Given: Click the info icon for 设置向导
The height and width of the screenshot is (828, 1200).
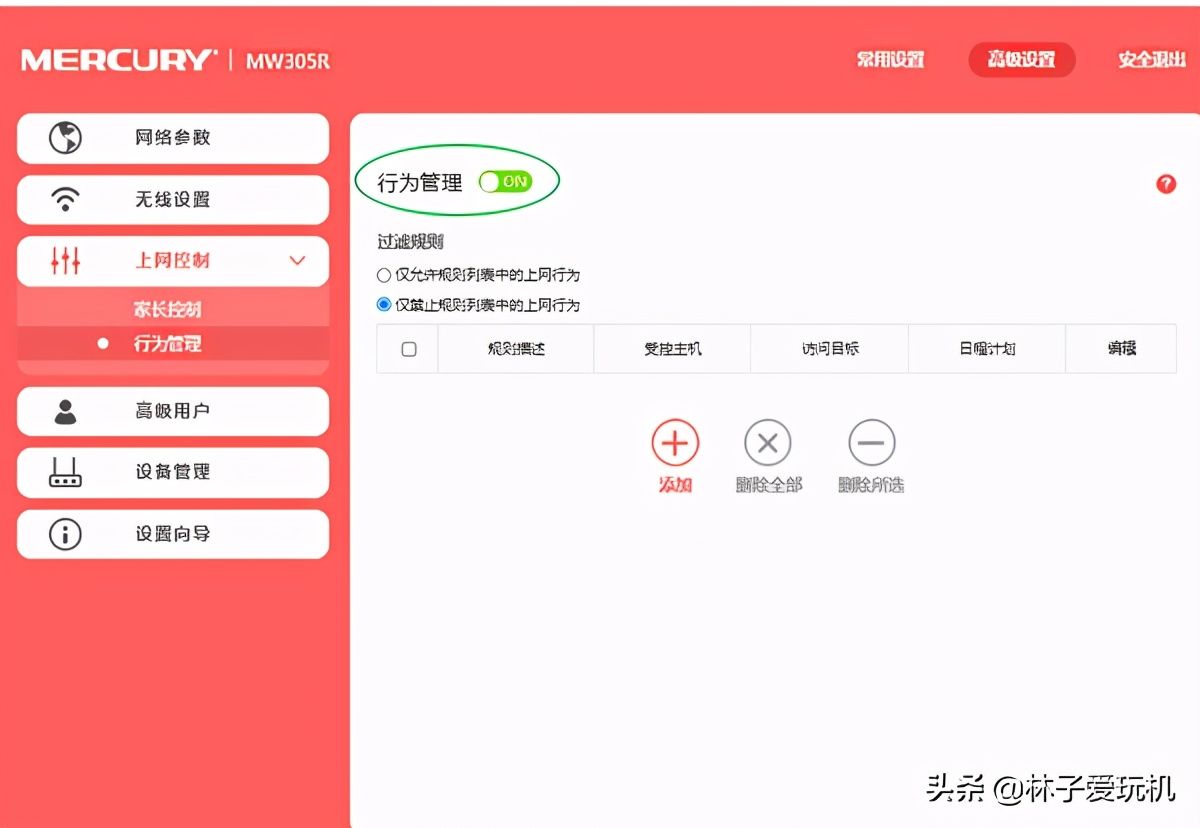Looking at the screenshot, I should [65, 534].
